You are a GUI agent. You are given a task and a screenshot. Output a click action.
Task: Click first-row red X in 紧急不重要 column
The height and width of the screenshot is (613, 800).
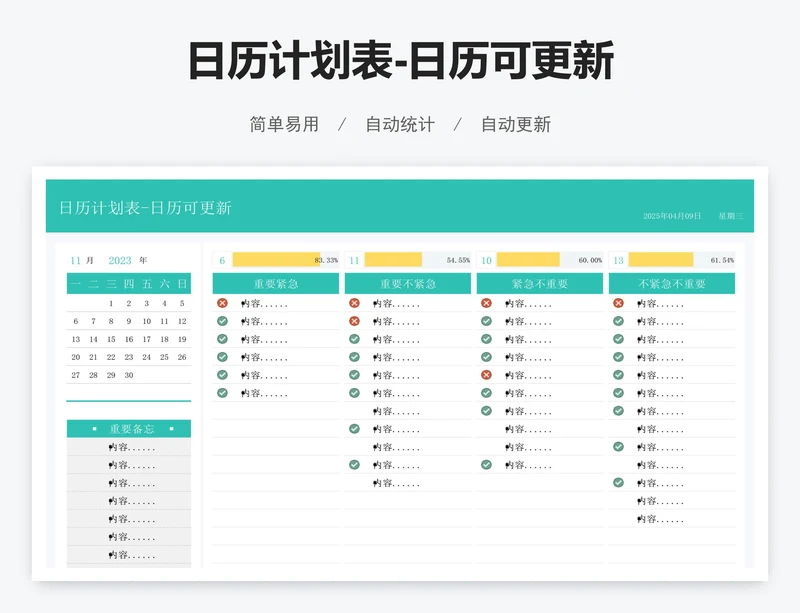pos(486,303)
